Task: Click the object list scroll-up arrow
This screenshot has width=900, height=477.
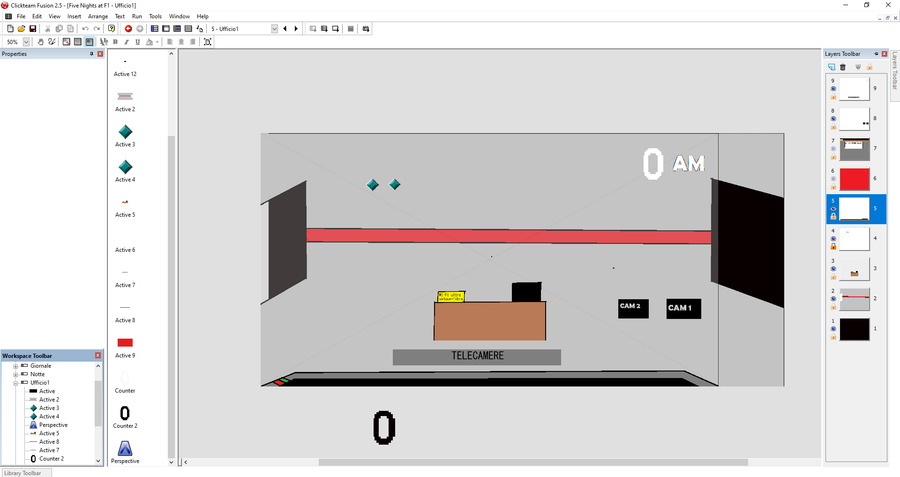Action: pyautogui.click(x=171, y=54)
